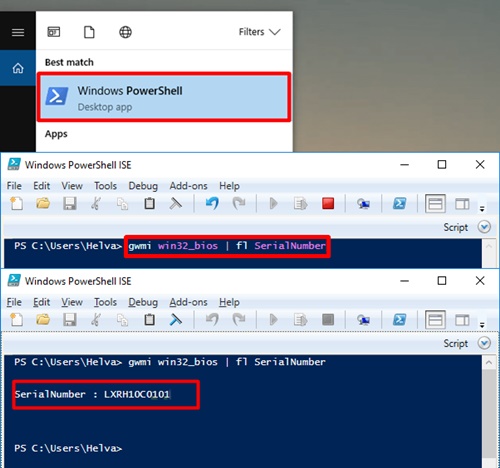Select the web globe filter icon
Image resolution: width=500 pixels, height=468 pixels.
coord(125,32)
